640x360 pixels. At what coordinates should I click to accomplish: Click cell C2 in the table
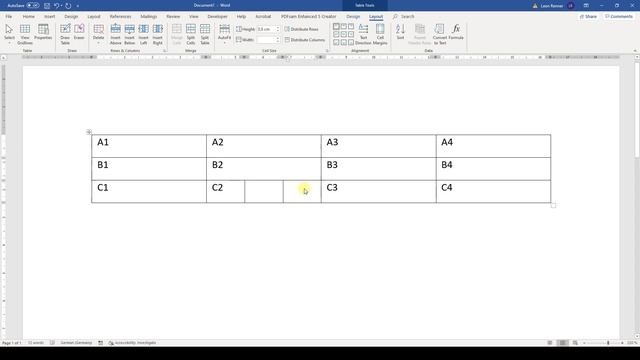(225, 191)
